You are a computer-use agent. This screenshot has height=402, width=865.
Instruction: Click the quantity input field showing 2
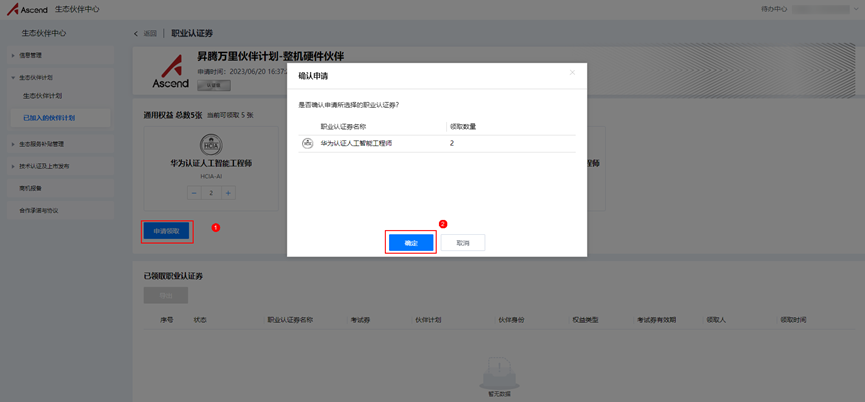click(211, 193)
